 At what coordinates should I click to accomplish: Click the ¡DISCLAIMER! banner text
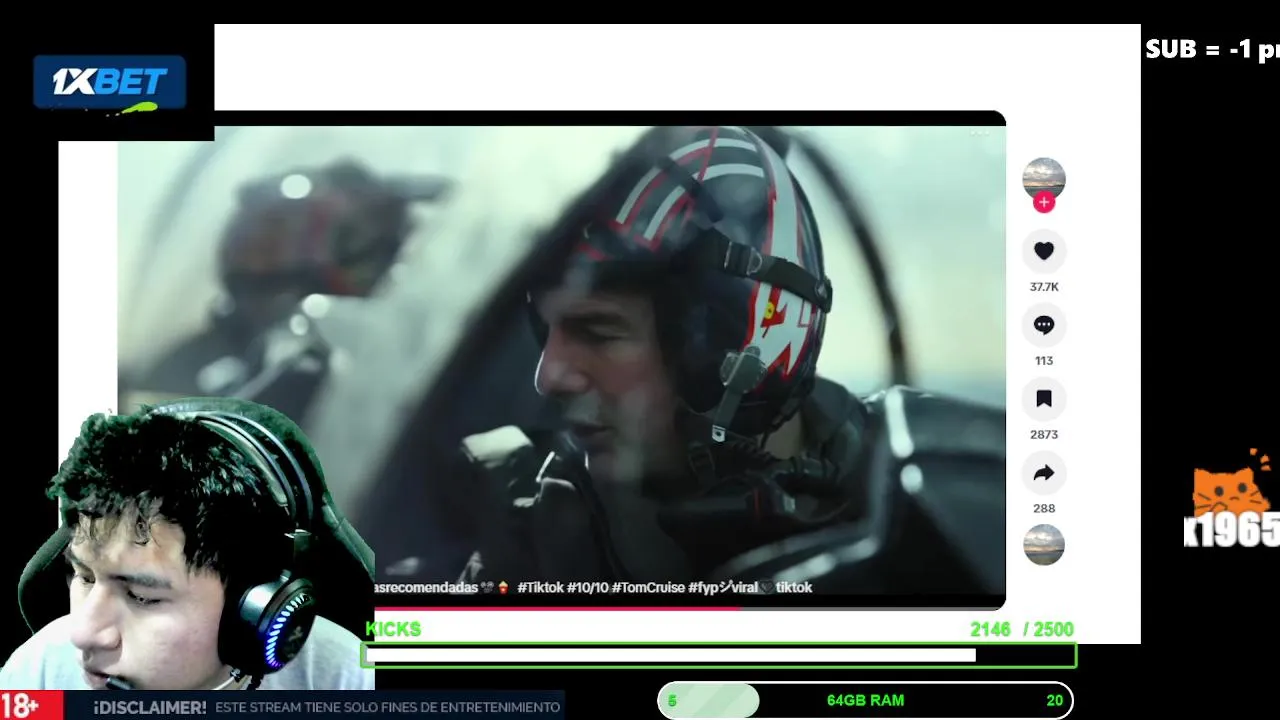[150, 707]
